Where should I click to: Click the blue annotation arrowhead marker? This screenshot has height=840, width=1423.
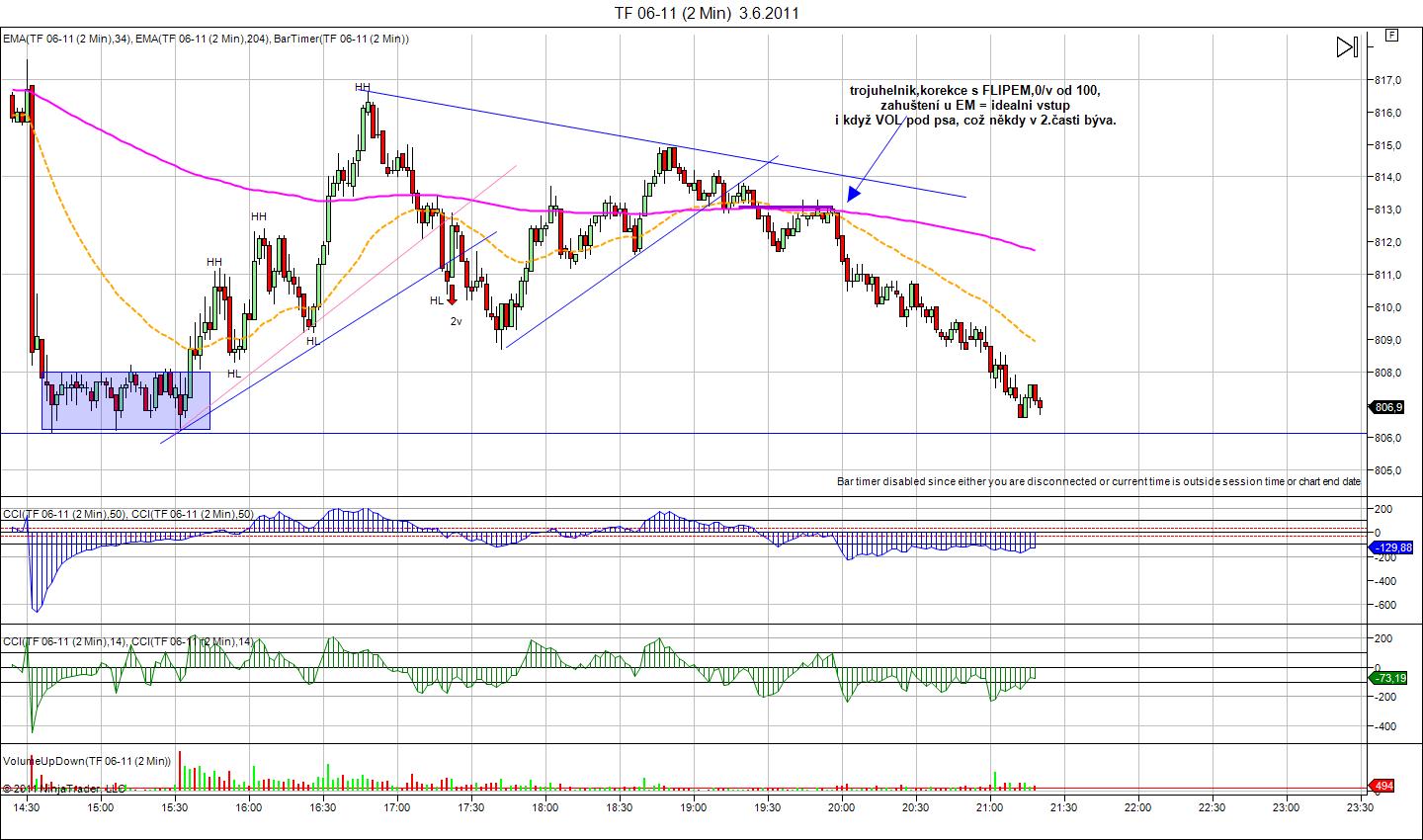854,193
